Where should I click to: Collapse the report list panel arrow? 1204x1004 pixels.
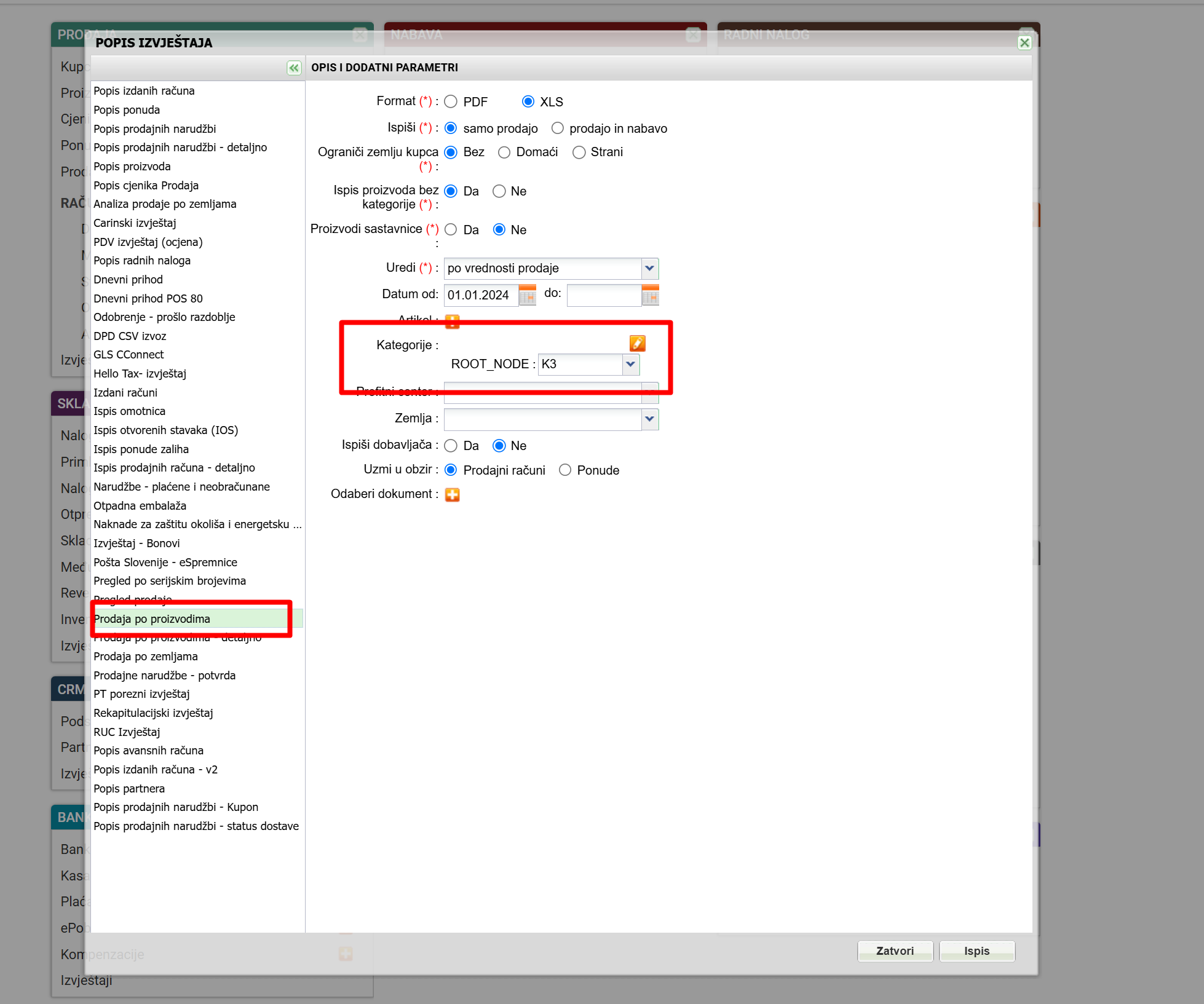click(x=294, y=68)
